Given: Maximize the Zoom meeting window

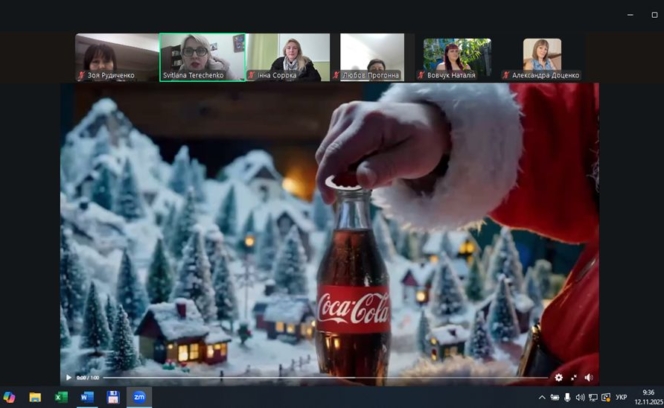Looking at the screenshot, I should [655, 15].
